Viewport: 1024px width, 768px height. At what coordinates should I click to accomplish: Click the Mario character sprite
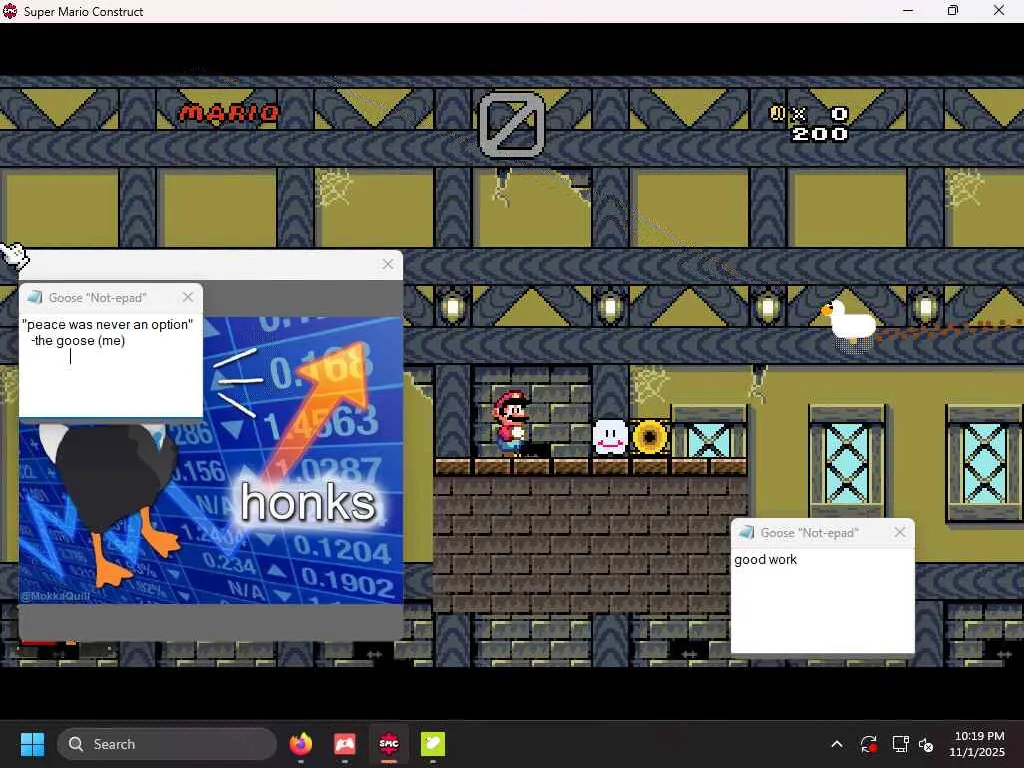(510, 423)
